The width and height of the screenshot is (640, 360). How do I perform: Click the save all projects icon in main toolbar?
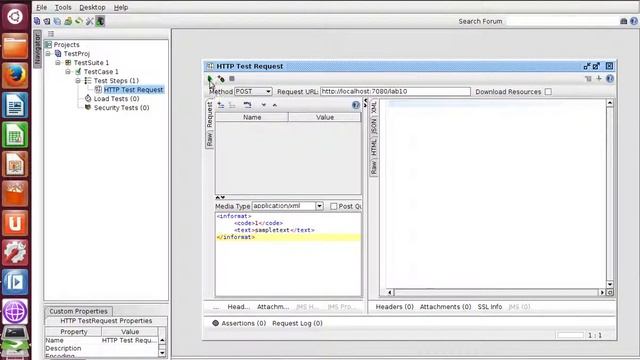58,21
